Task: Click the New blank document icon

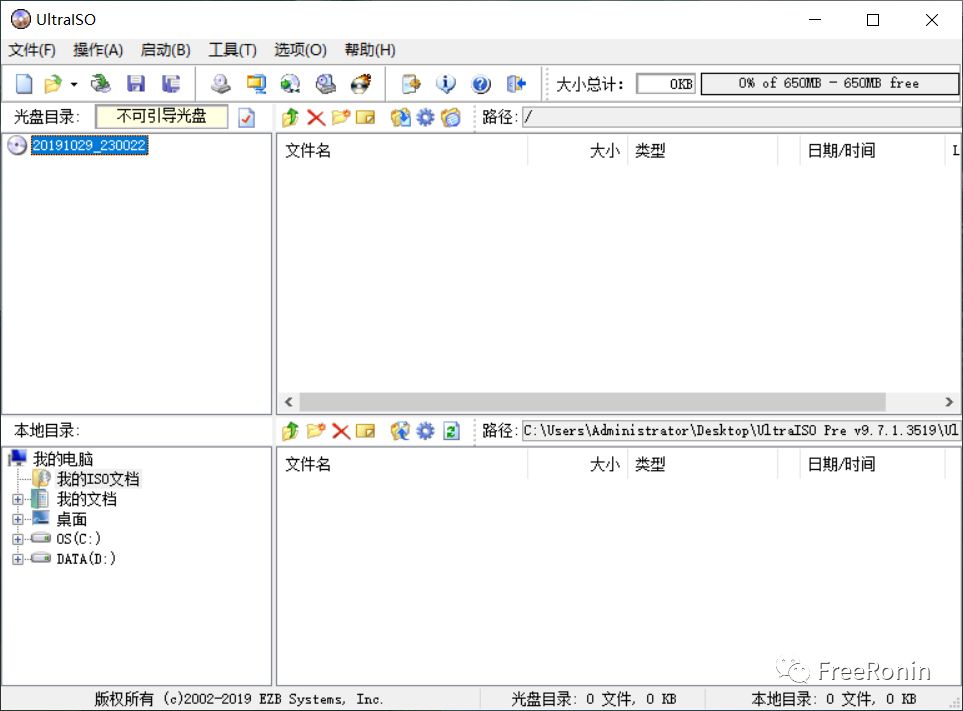Action: point(24,84)
